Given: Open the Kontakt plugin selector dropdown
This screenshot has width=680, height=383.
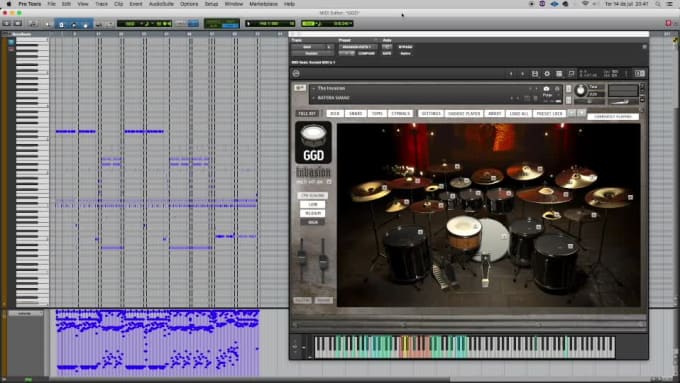Looking at the screenshot, I should click(312, 53).
